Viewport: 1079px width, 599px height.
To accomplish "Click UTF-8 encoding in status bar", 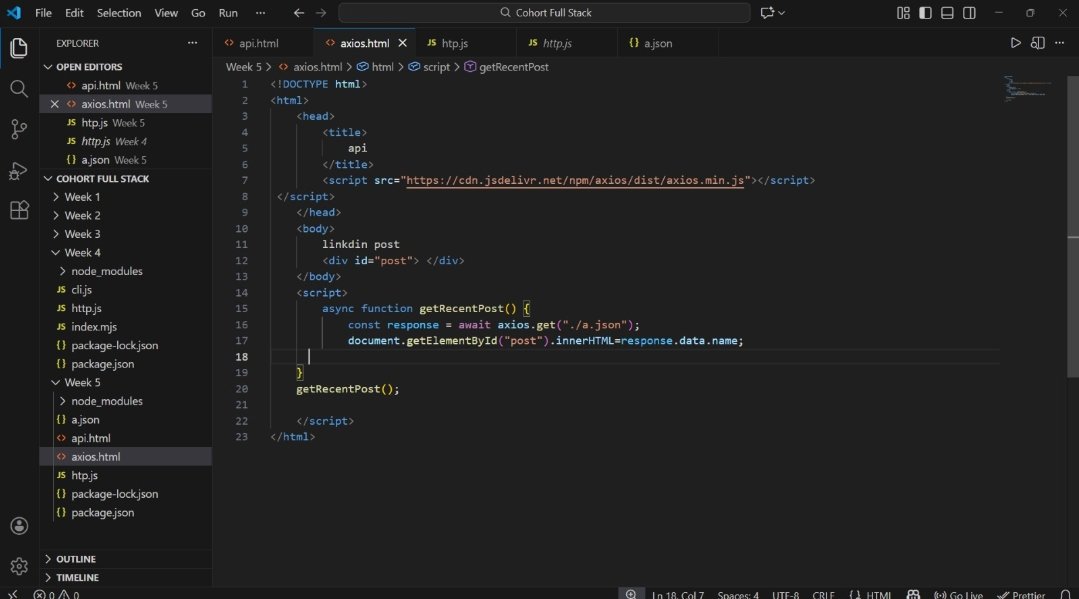I will coord(785,594).
